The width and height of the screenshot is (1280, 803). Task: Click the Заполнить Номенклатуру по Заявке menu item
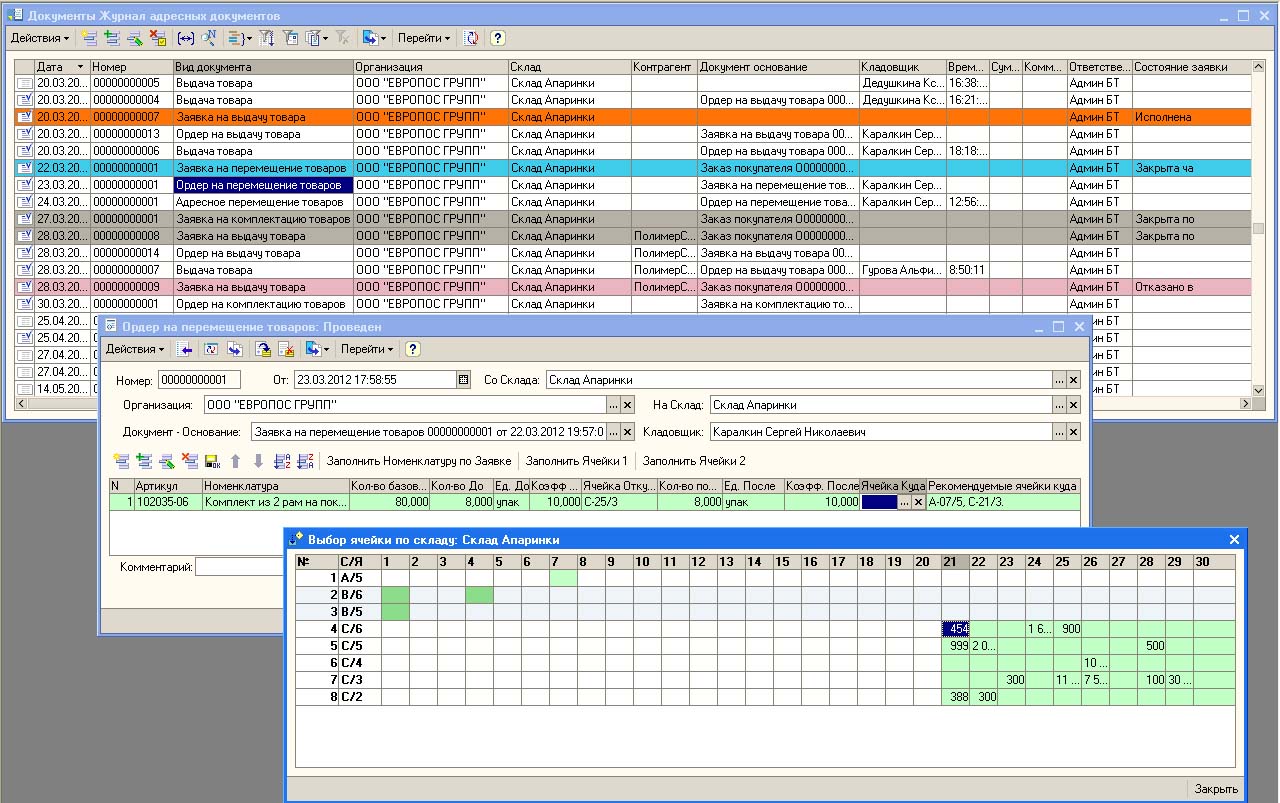[419, 461]
